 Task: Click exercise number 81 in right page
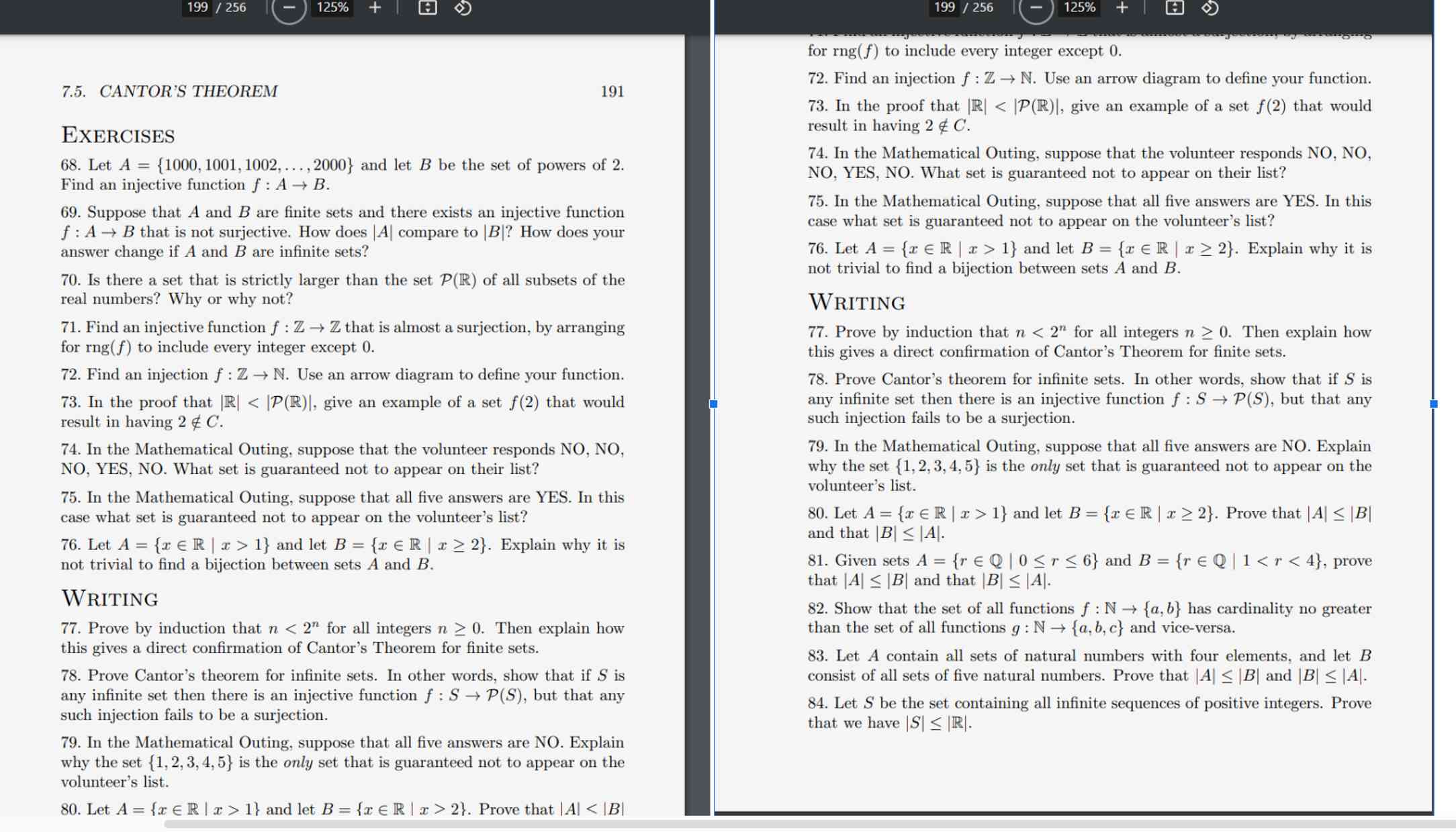click(817, 561)
